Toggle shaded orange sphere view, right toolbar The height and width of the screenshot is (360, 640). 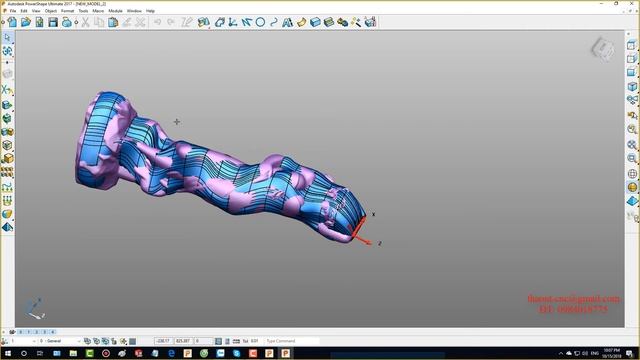(632, 187)
